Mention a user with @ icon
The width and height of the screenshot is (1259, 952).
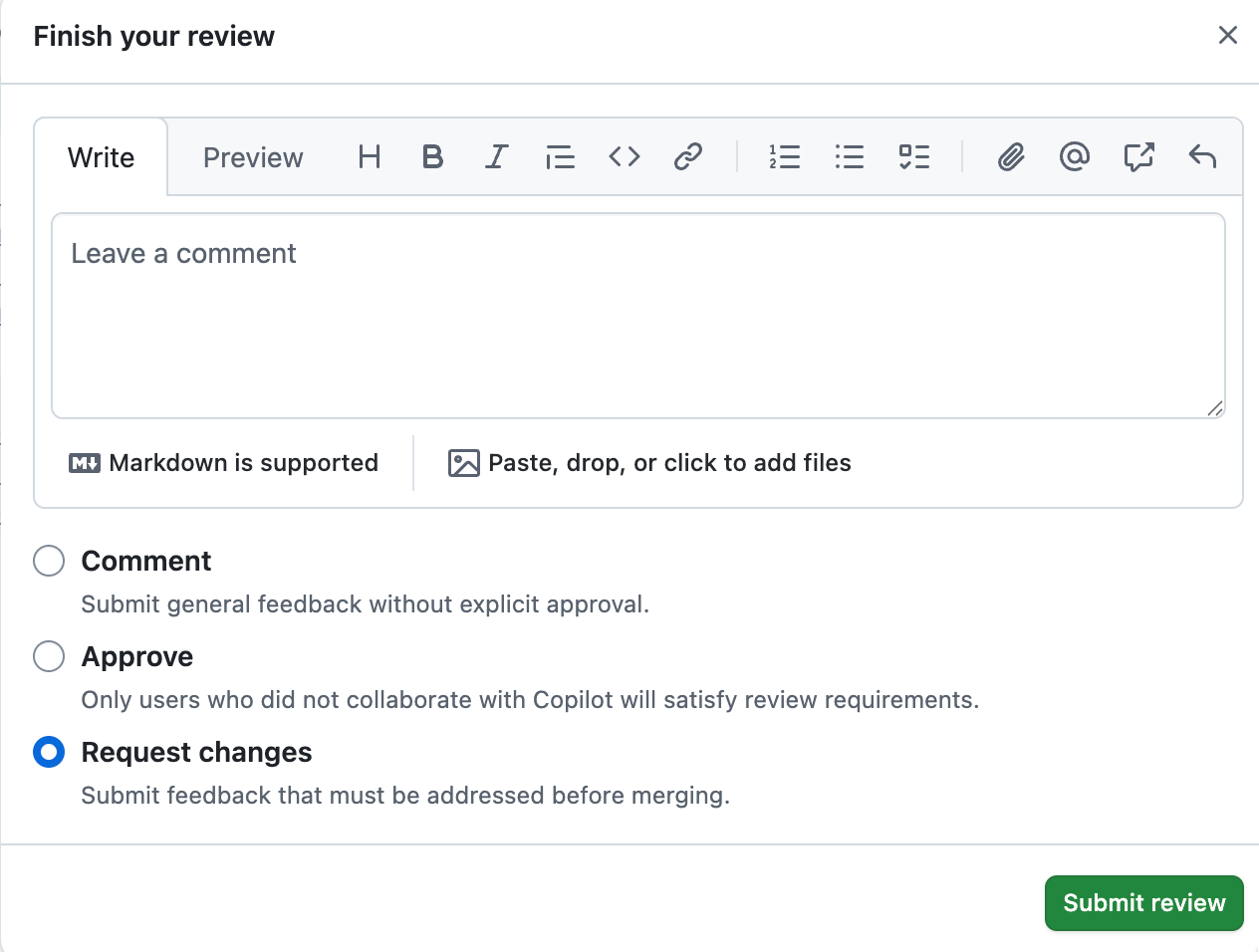click(1075, 157)
